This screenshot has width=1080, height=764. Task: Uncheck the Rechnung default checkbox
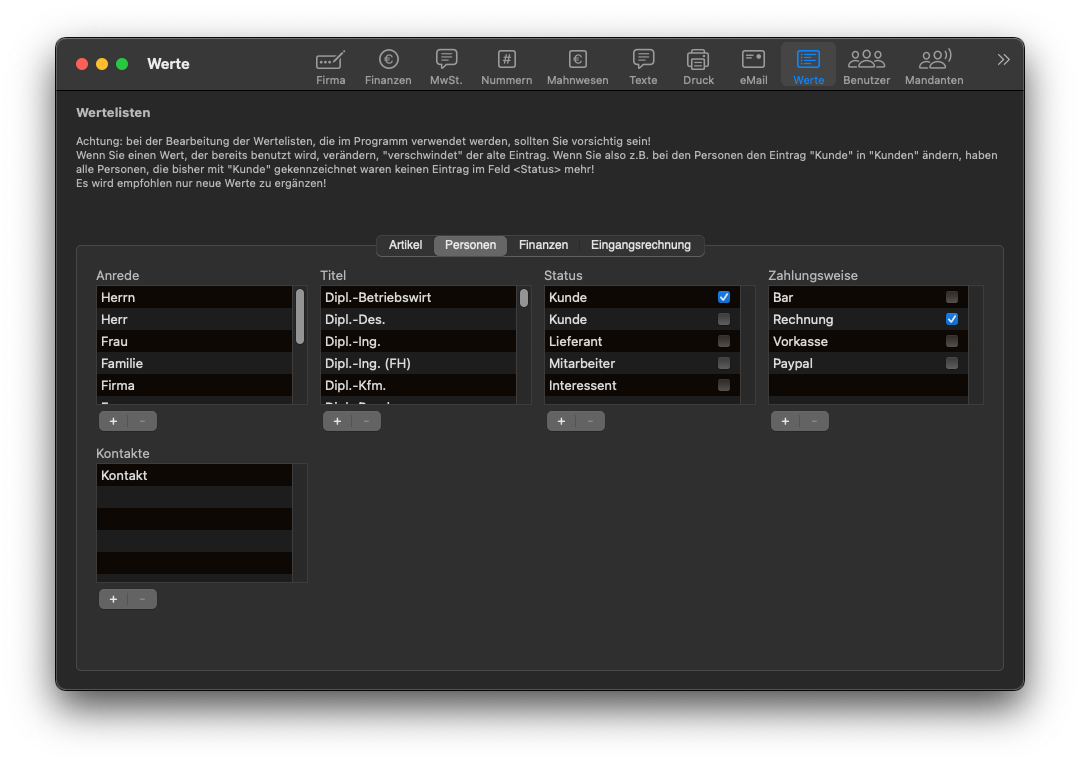(x=952, y=319)
